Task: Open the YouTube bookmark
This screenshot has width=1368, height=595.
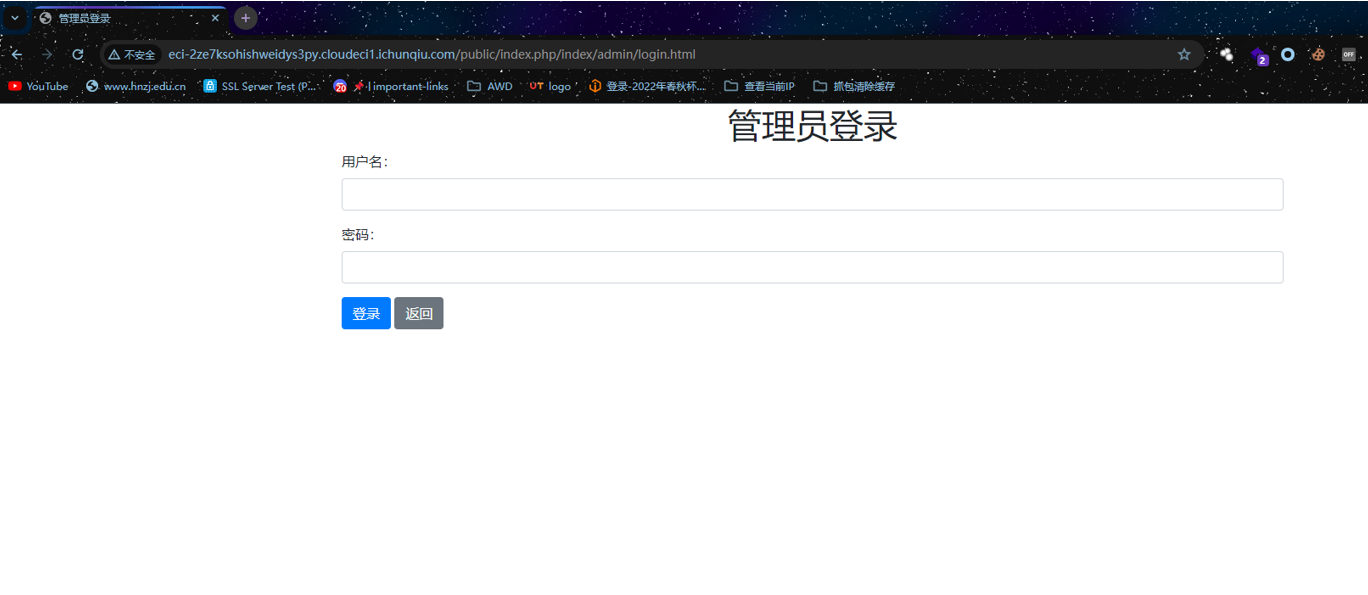Action: [x=39, y=86]
